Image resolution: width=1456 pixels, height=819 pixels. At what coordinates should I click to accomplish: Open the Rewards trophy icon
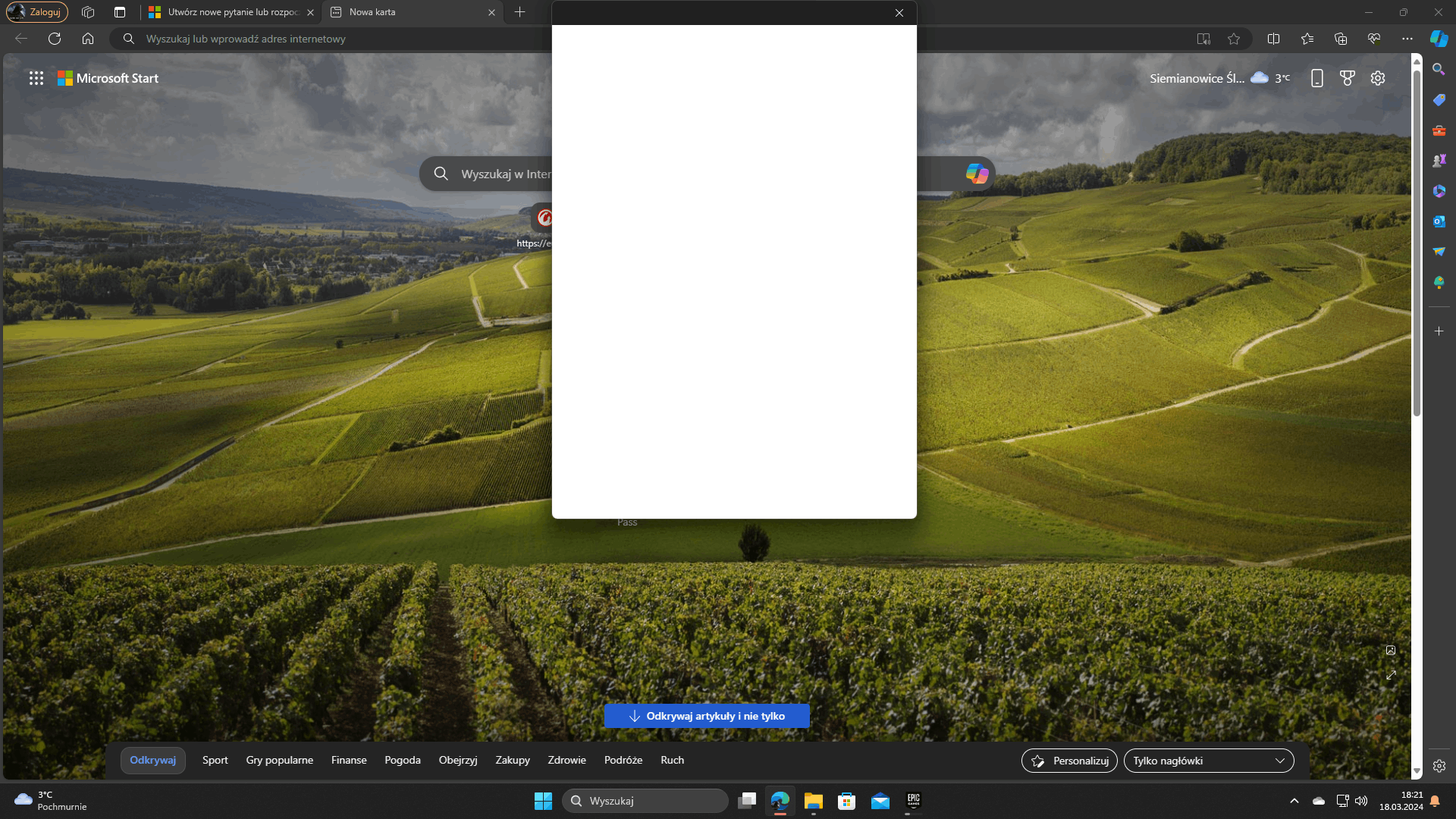click(x=1348, y=78)
